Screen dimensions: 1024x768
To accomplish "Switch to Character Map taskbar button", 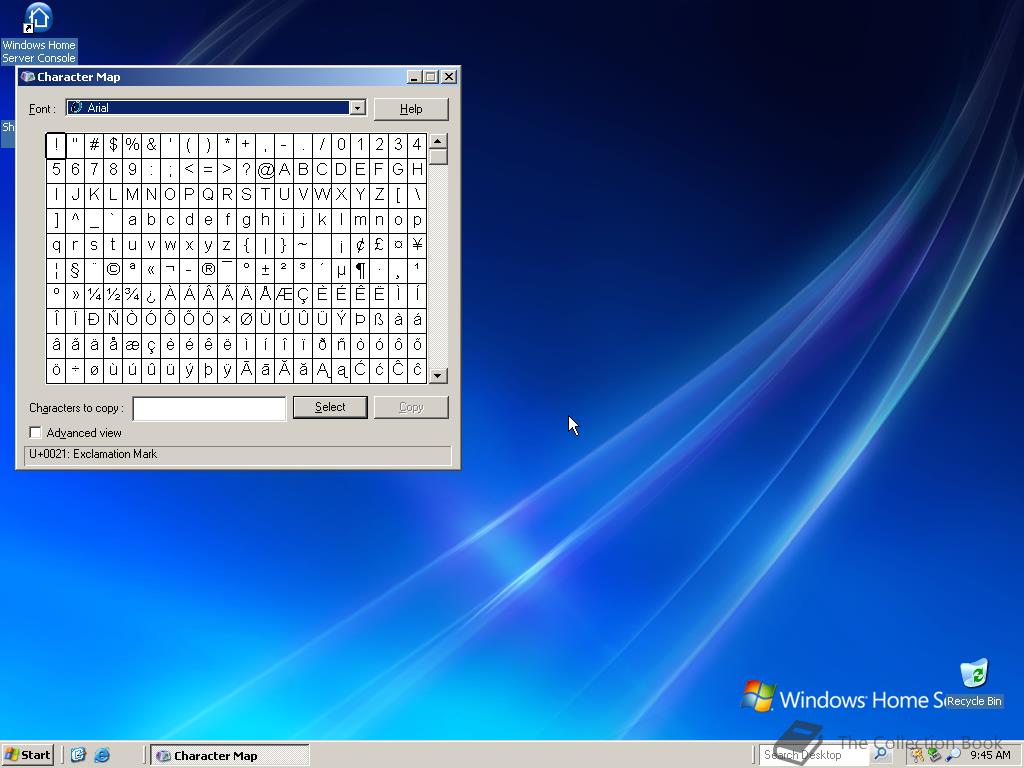I will tap(230, 756).
